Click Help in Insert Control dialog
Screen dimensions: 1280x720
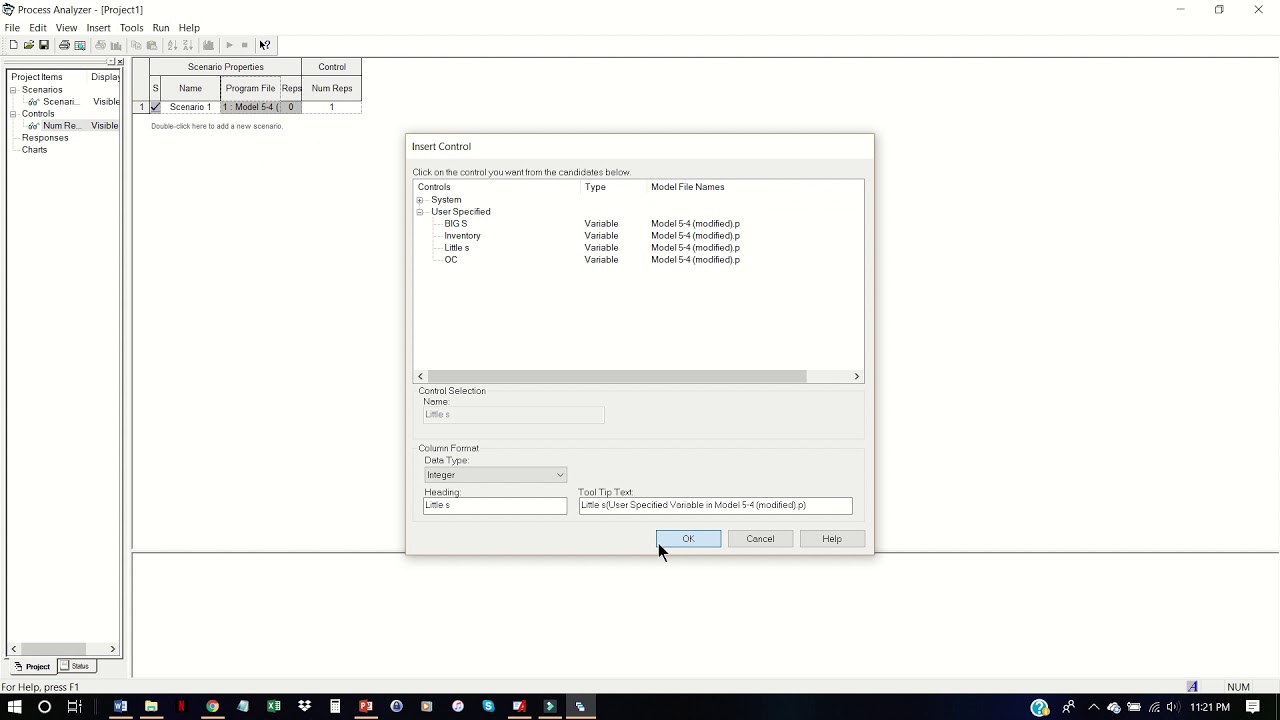[832, 539]
